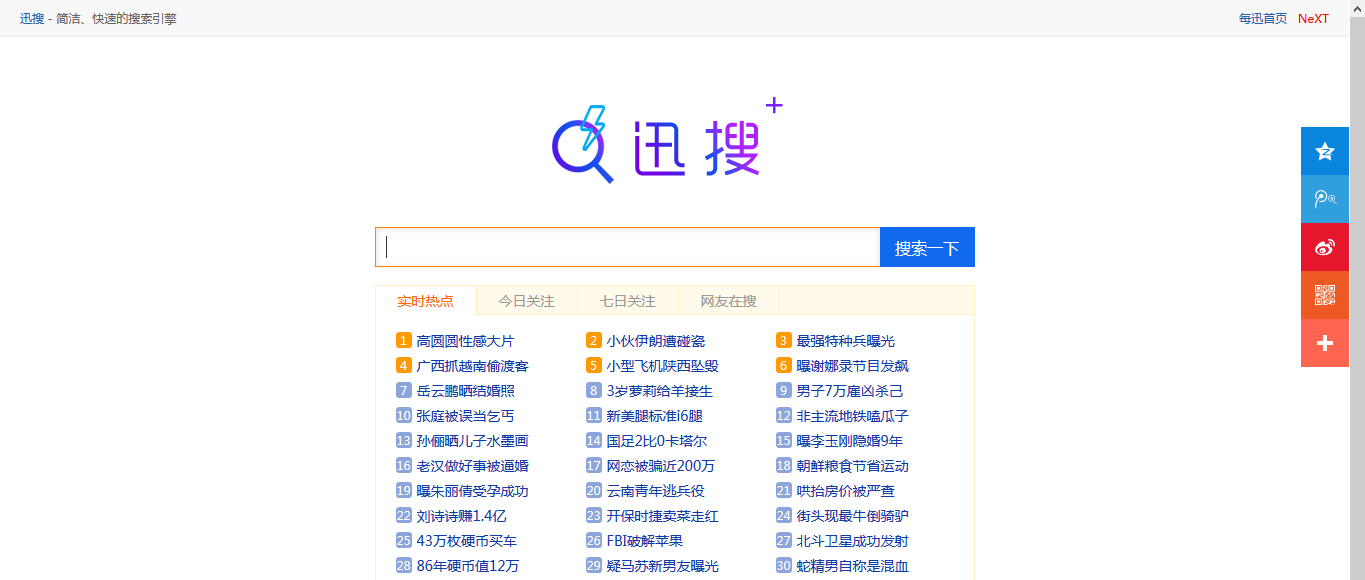Switch to the 今日关注 tab
The width and height of the screenshot is (1365, 580).
(x=525, y=300)
